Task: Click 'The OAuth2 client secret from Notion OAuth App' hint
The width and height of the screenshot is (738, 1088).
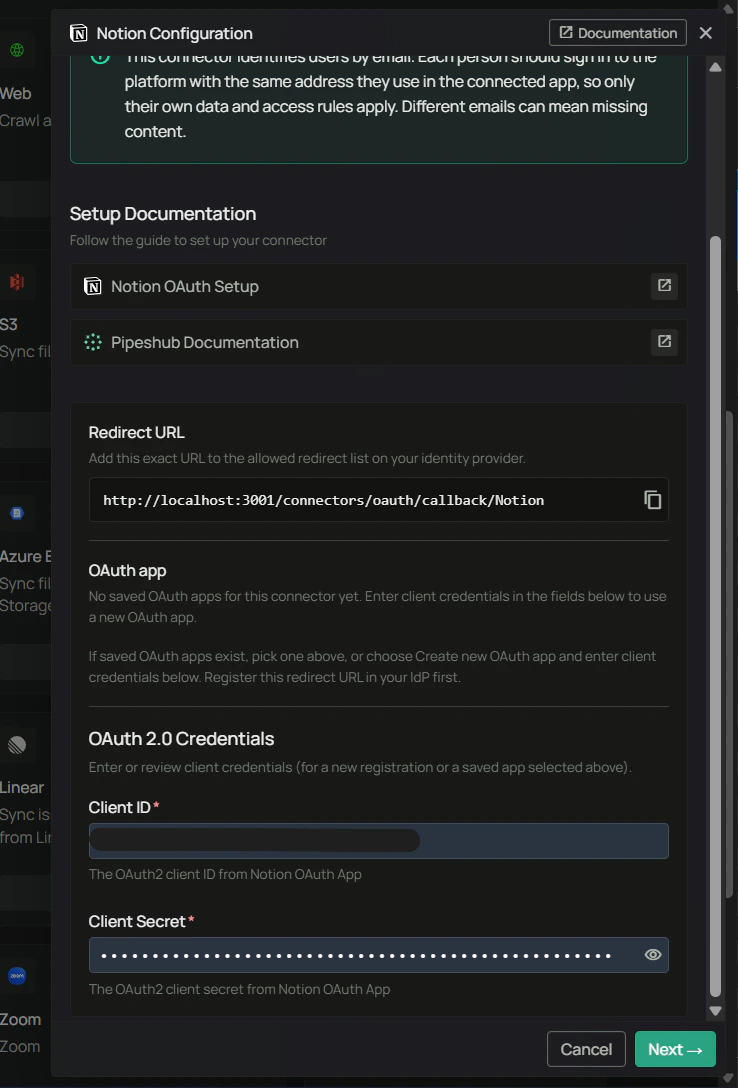Action: pos(239,989)
